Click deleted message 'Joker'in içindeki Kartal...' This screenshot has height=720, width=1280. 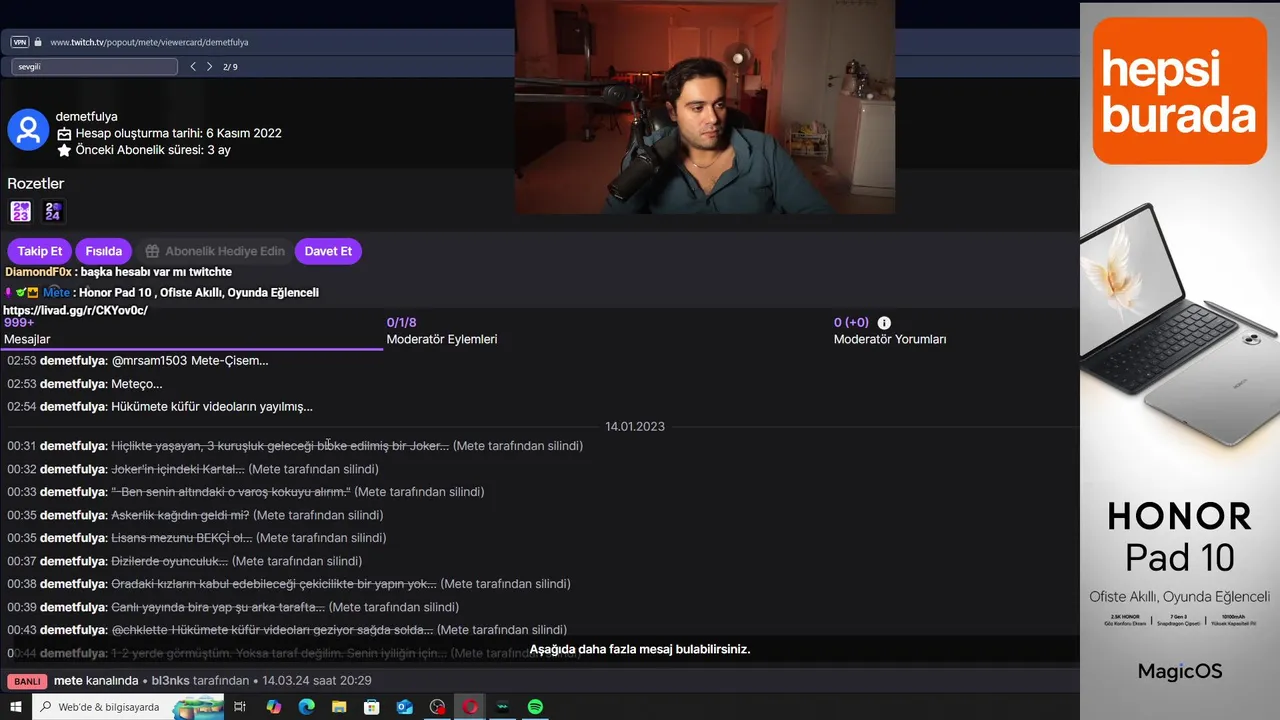[x=178, y=469]
